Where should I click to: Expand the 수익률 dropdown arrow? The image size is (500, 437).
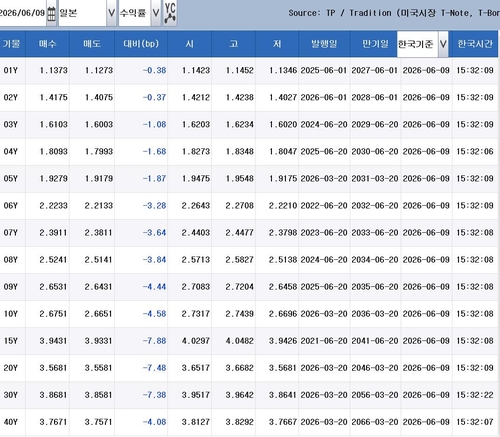point(156,13)
